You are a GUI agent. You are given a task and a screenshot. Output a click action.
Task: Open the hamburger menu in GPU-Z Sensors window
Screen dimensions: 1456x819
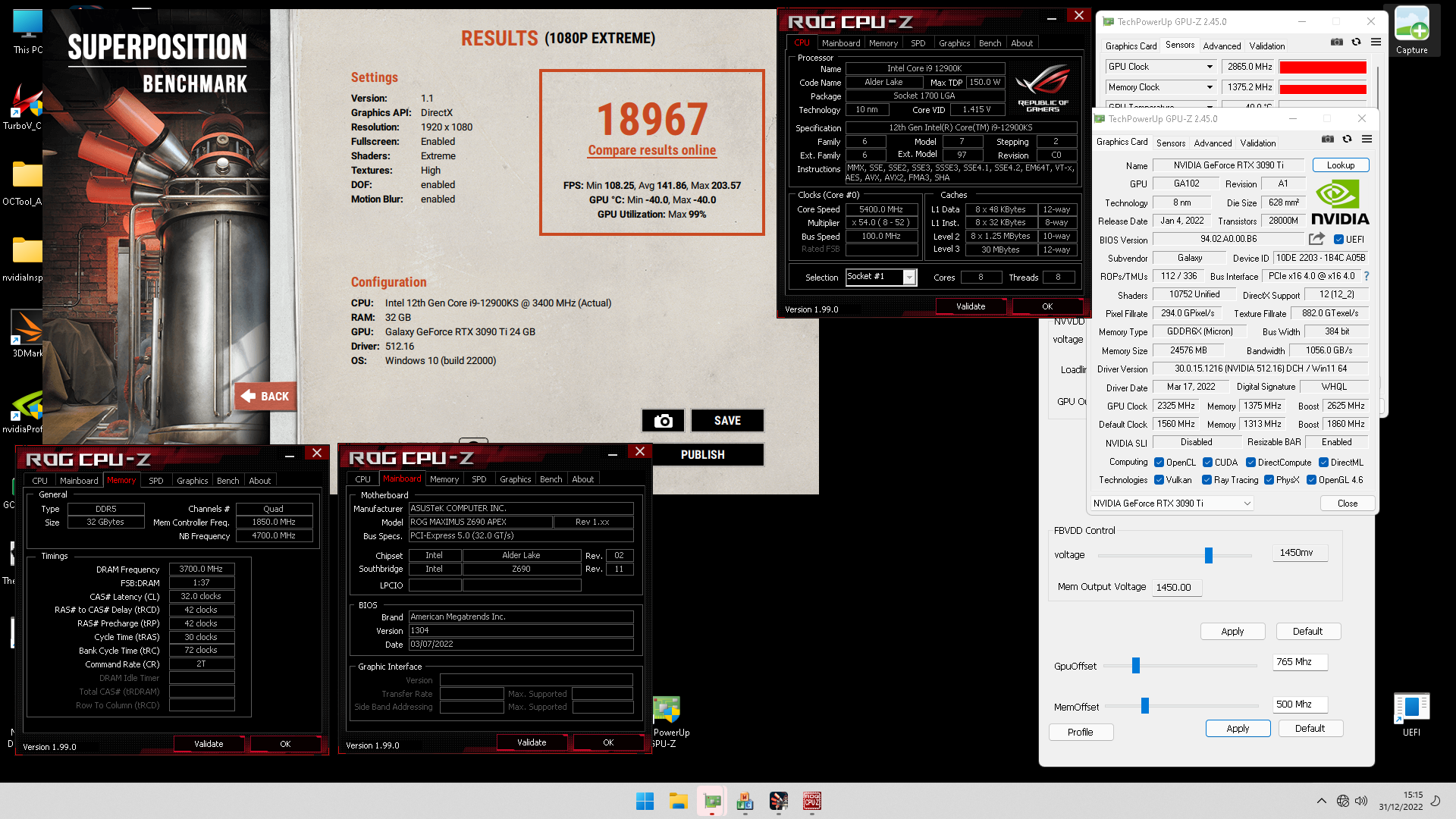(1376, 42)
